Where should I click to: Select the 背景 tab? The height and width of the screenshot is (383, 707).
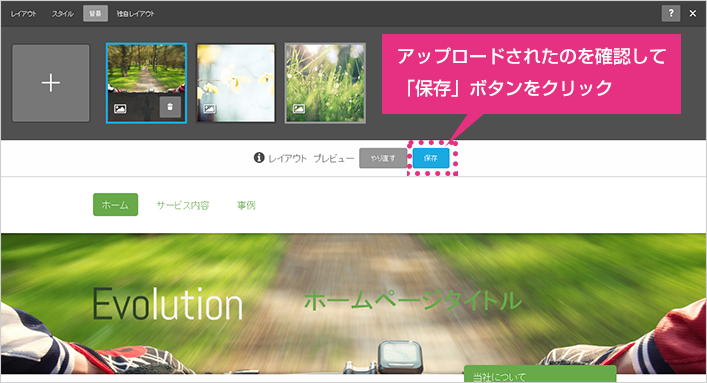[x=95, y=14]
